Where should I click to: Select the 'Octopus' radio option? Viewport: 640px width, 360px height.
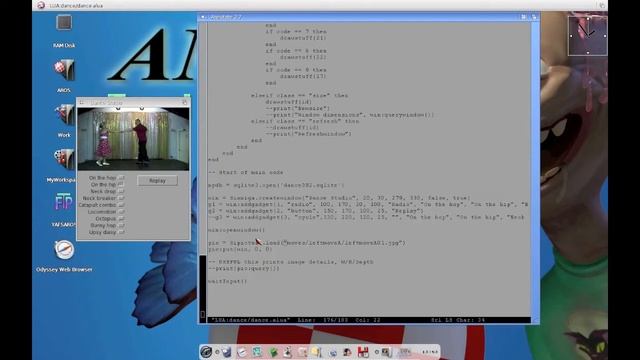(121, 219)
